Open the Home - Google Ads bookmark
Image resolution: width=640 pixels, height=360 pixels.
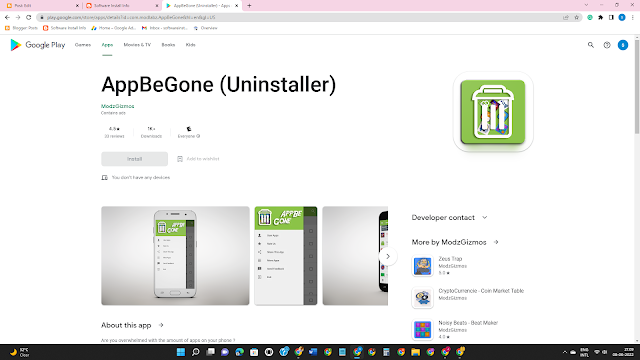click(114, 28)
